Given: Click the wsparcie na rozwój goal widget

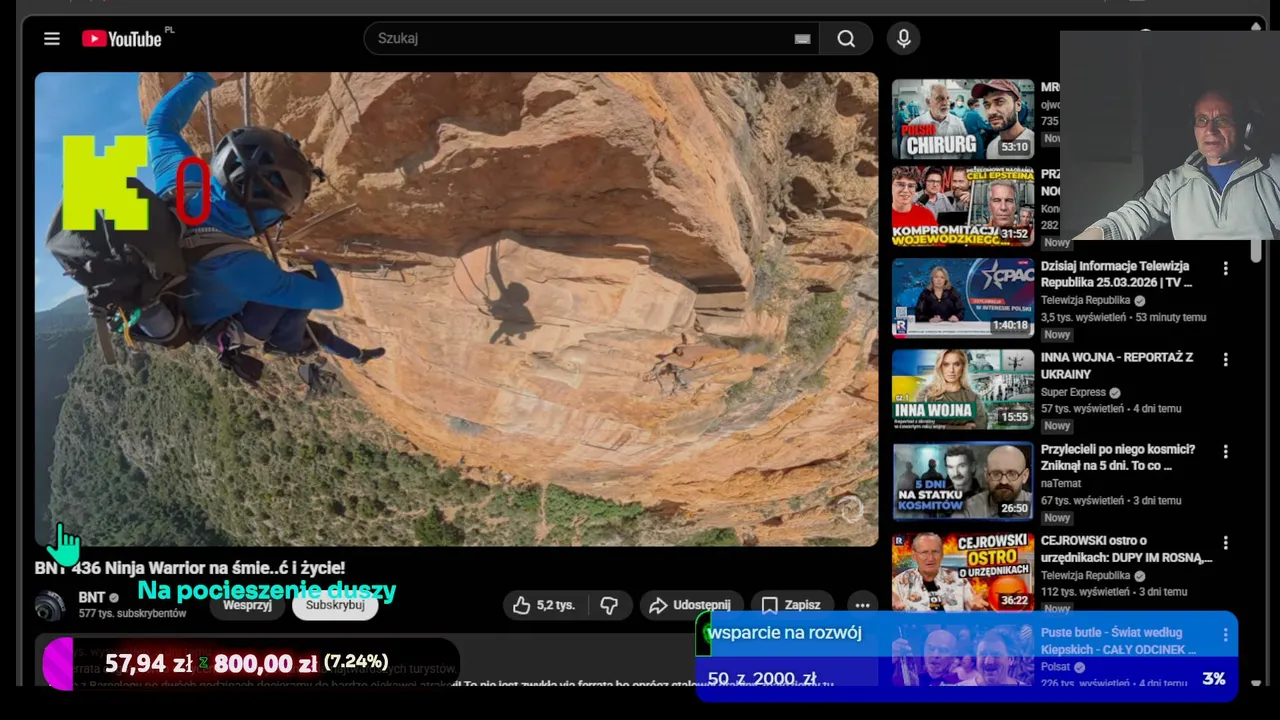Looking at the screenshot, I should click(966, 655).
